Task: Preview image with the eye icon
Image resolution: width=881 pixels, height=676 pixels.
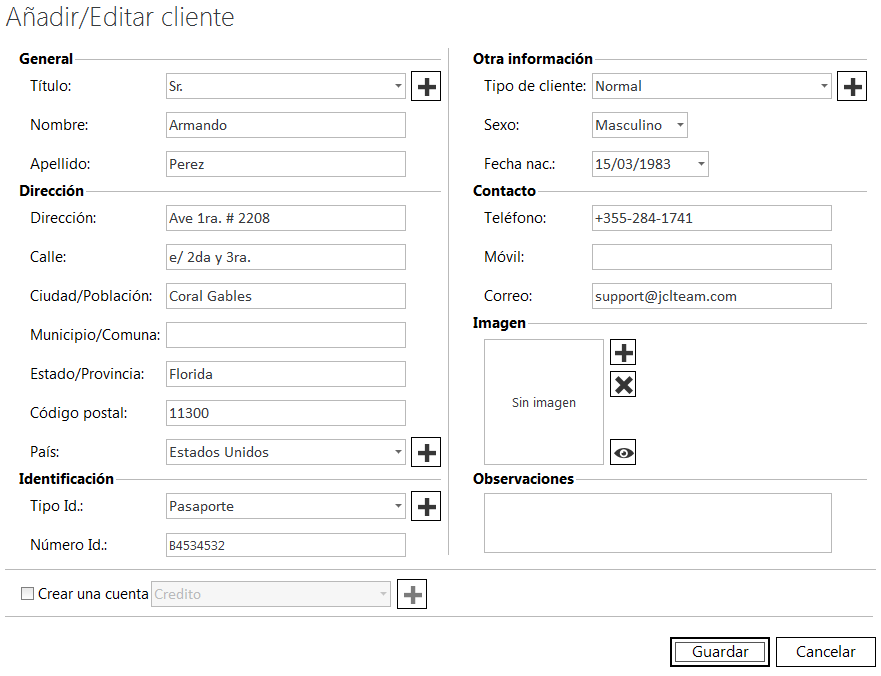Action: click(623, 453)
